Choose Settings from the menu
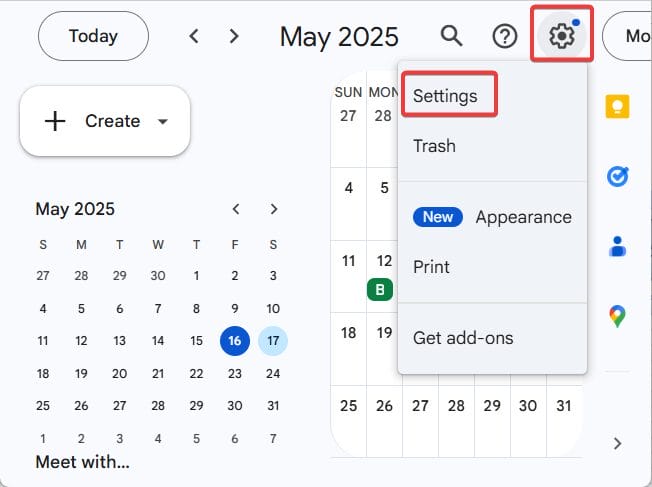Screen dimensions: 652x487 445,96
